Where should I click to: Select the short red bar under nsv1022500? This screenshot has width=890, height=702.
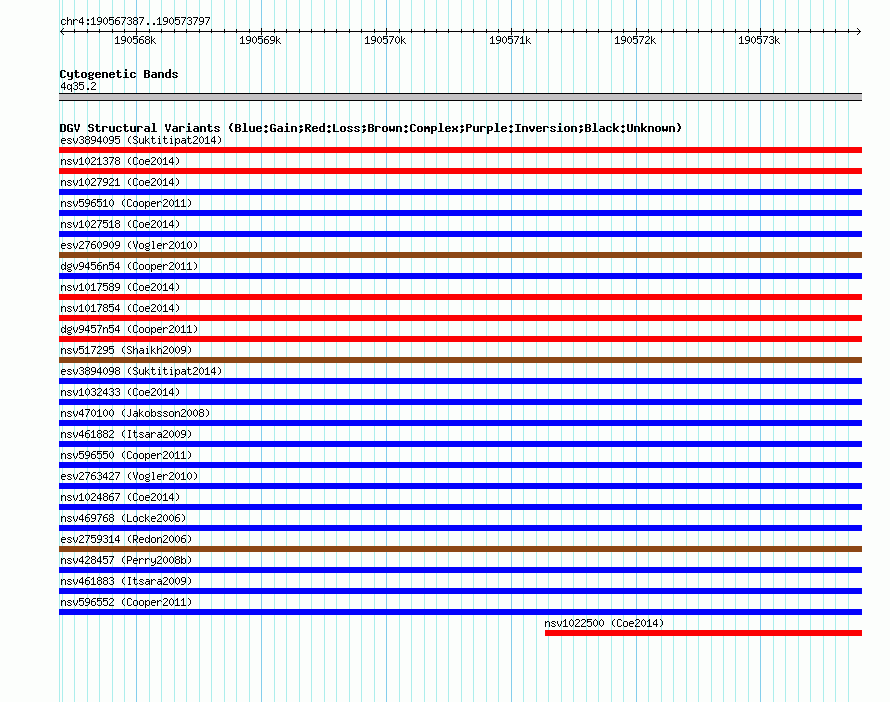click(x=703, y=633)
